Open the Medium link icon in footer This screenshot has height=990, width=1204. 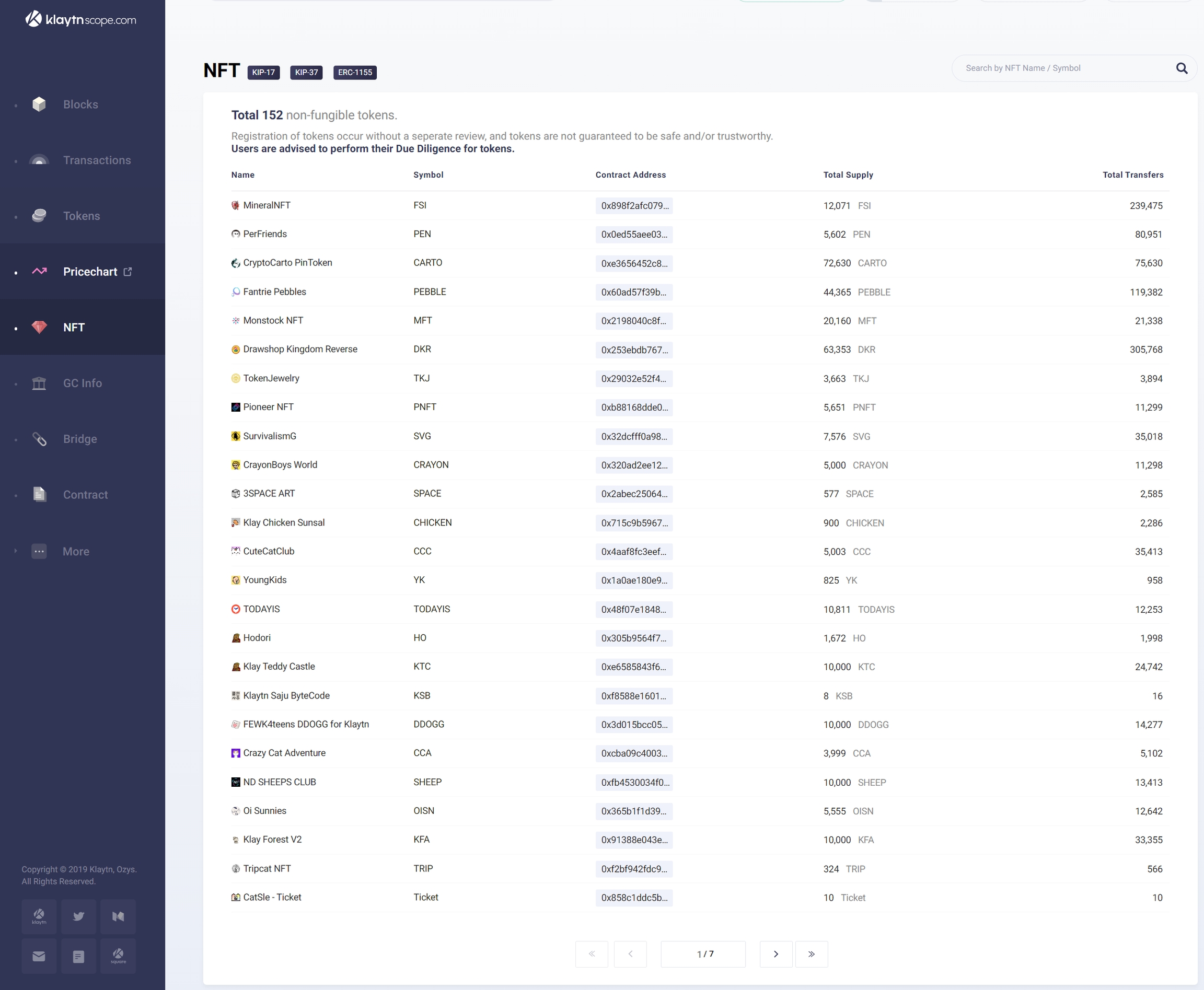pos(118,916)
